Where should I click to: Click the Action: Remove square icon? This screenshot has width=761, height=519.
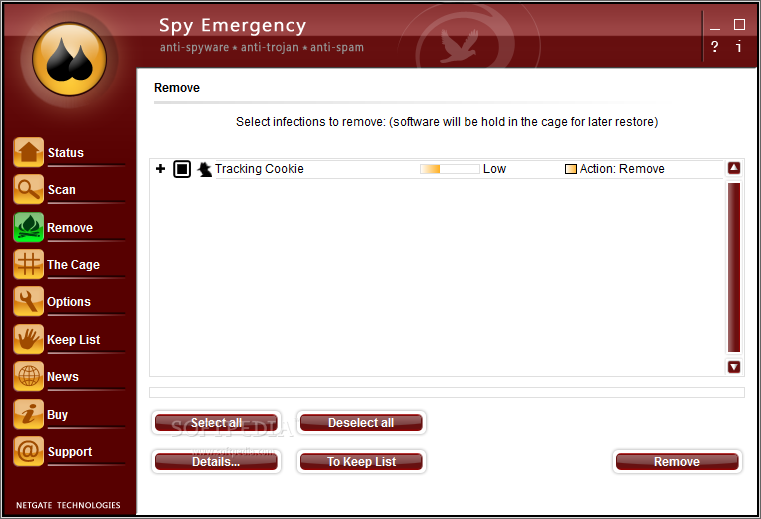(571, 169)
